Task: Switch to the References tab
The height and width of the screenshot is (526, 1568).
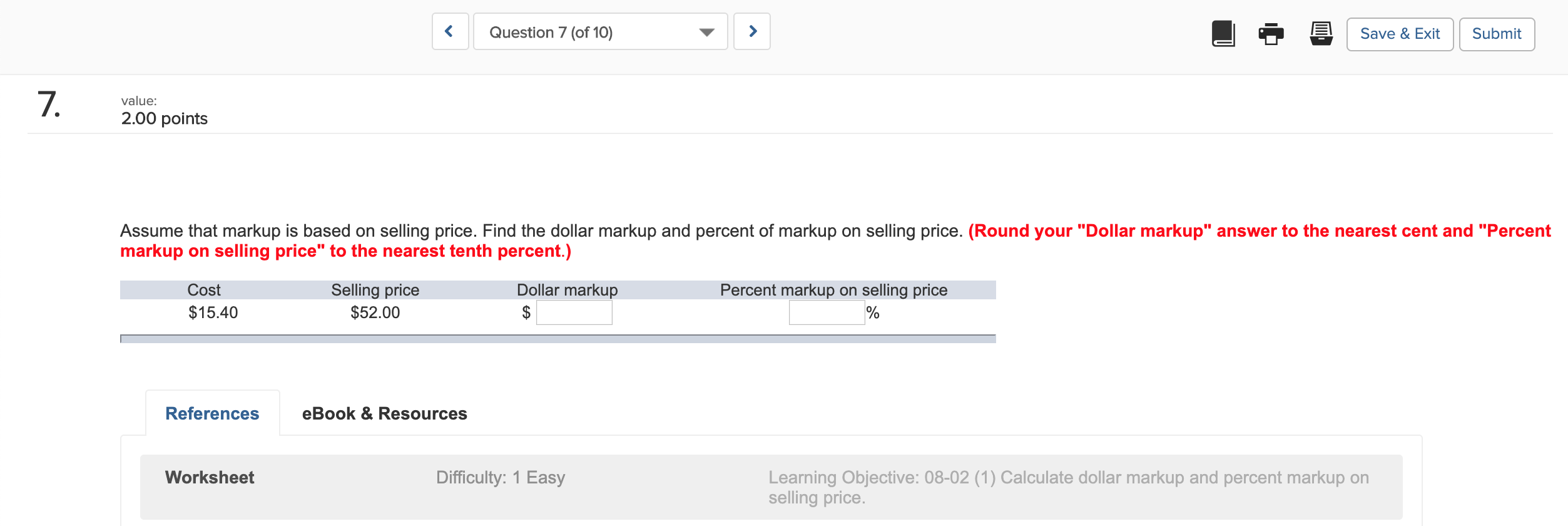Action: point(212,413)
